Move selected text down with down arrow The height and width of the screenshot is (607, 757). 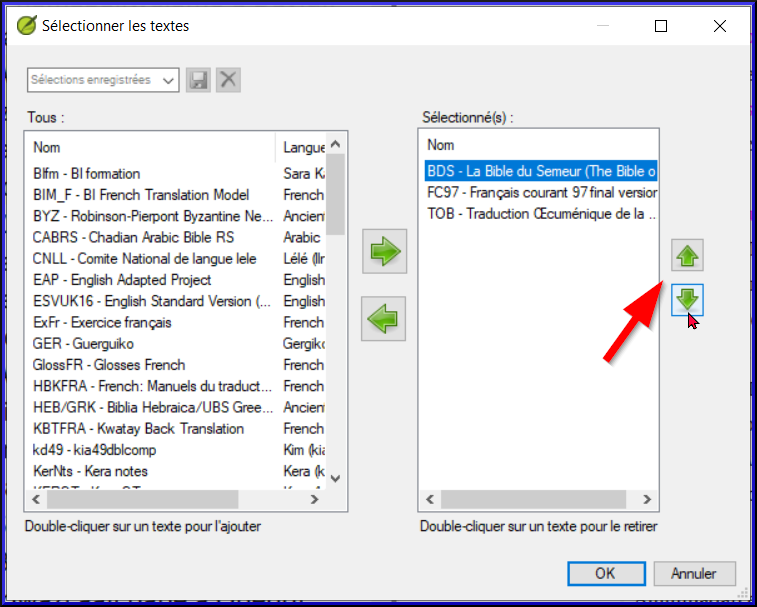(687, 300)
